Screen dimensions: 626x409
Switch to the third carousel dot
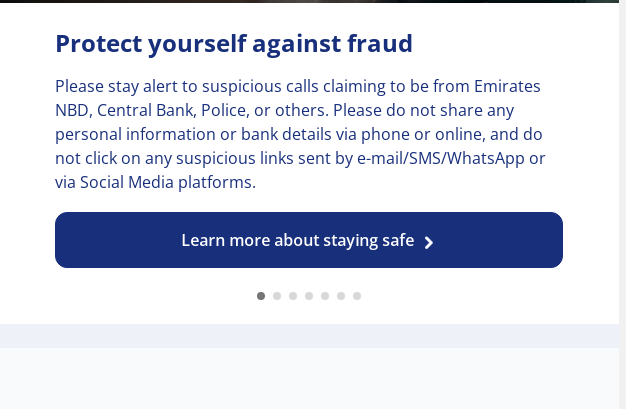tap(293, 296)
